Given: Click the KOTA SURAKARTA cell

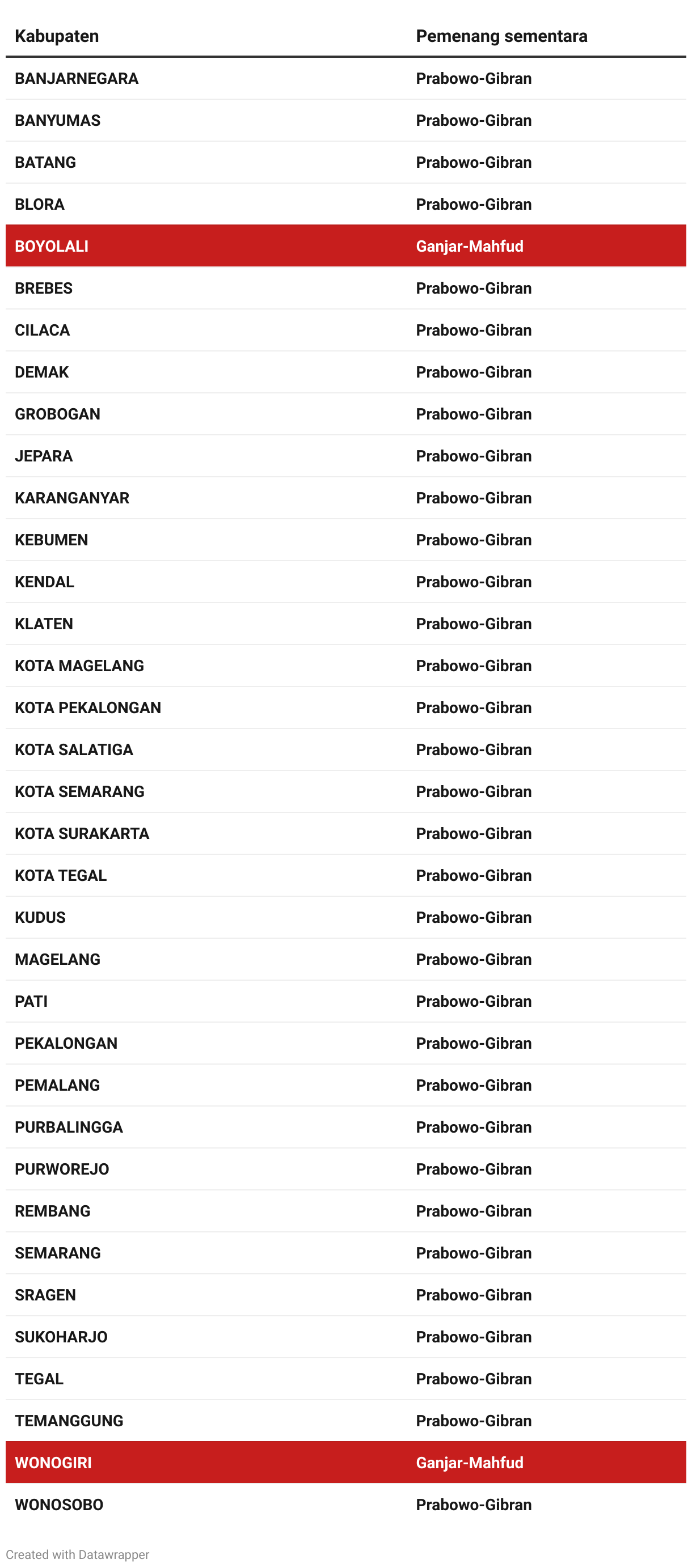Looking at the screenshot, I should 82,833.
